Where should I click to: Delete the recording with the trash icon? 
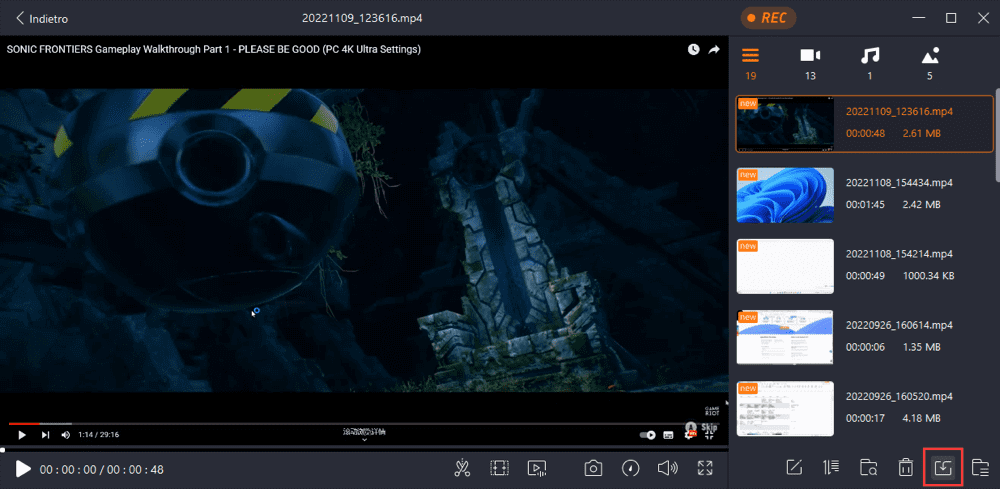pyautogui.click(x=905, y=467)
